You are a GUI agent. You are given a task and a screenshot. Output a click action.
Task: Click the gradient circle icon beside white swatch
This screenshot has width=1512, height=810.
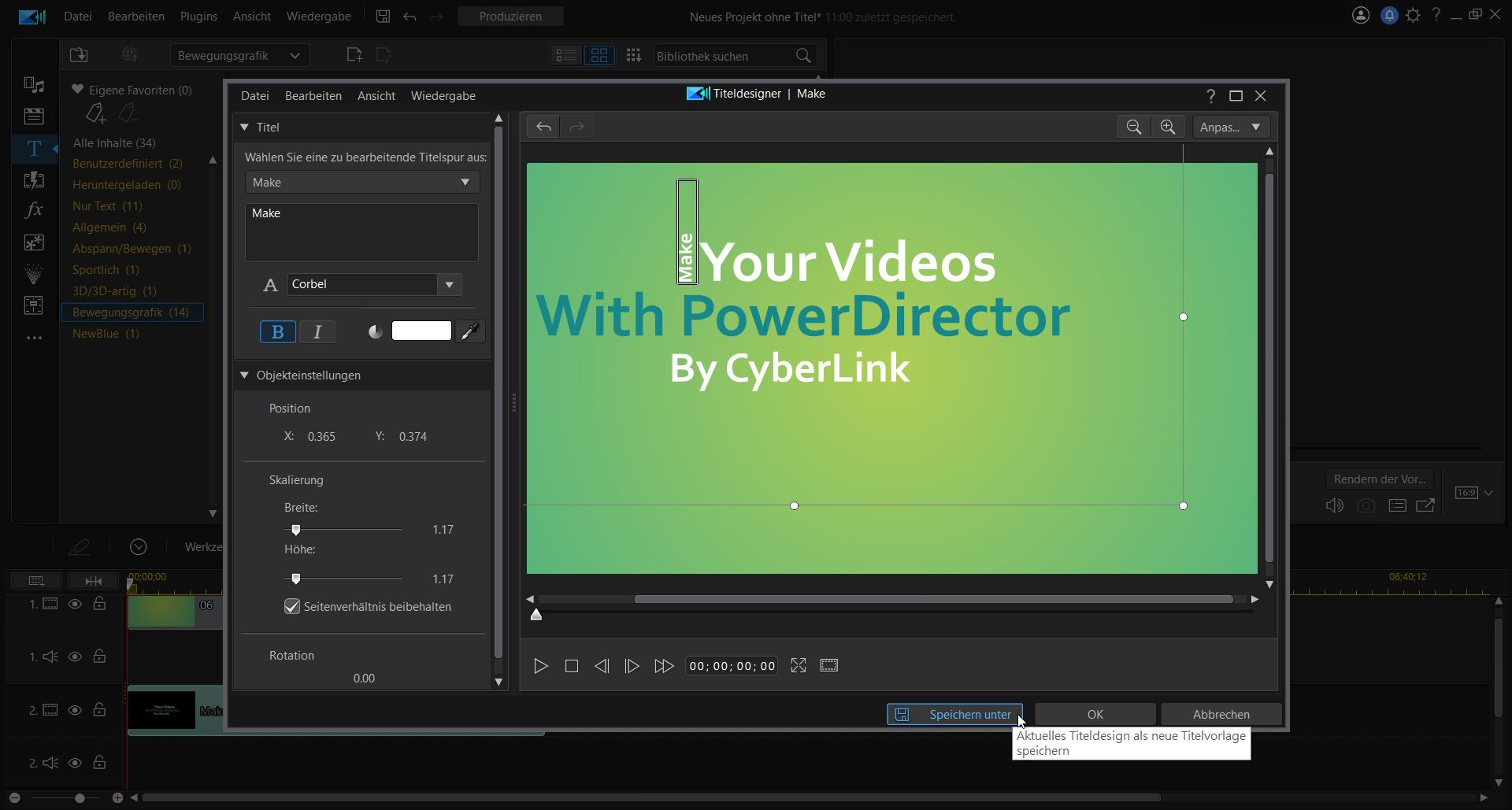pos(376,332)
